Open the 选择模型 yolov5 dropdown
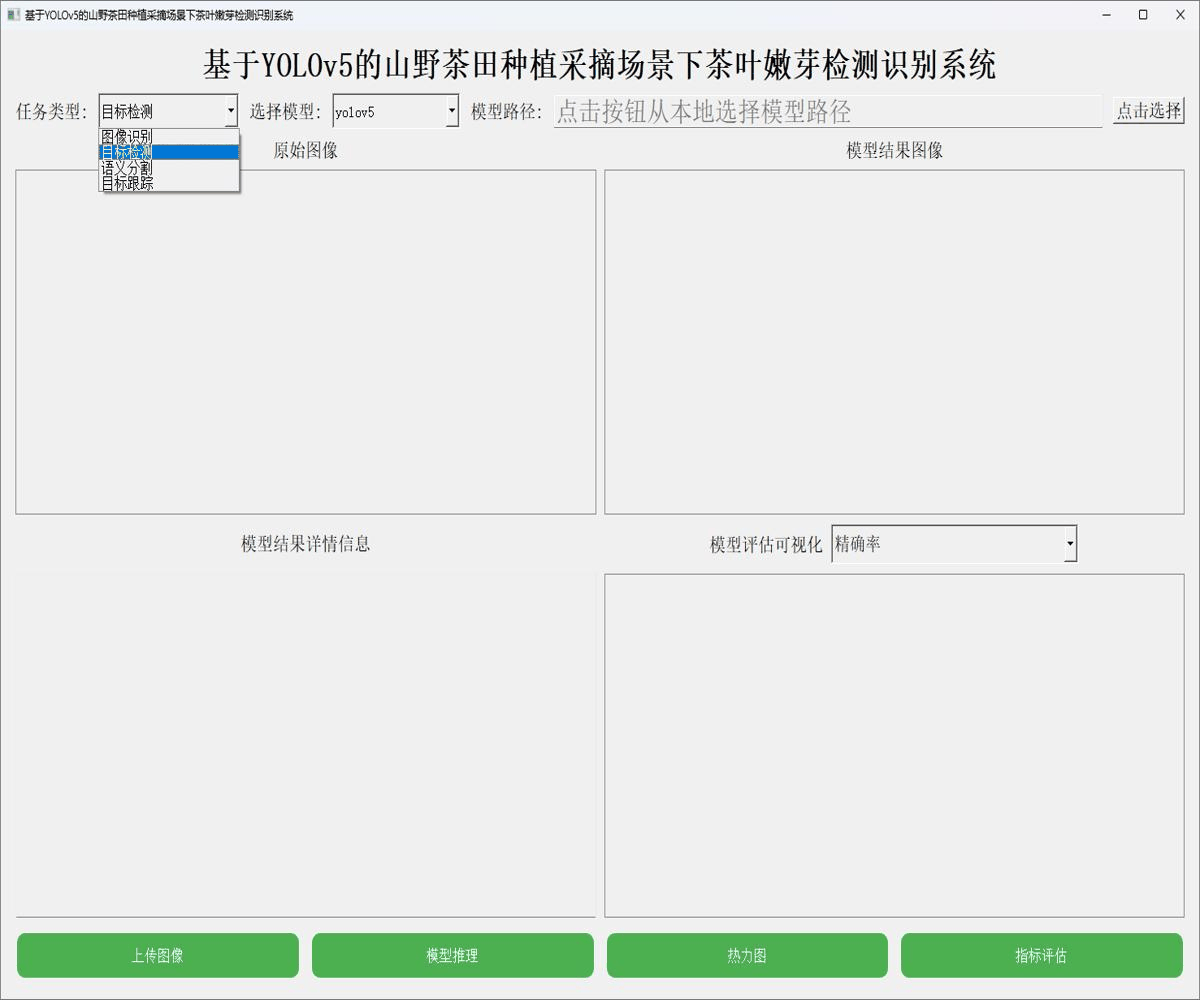 396,111
